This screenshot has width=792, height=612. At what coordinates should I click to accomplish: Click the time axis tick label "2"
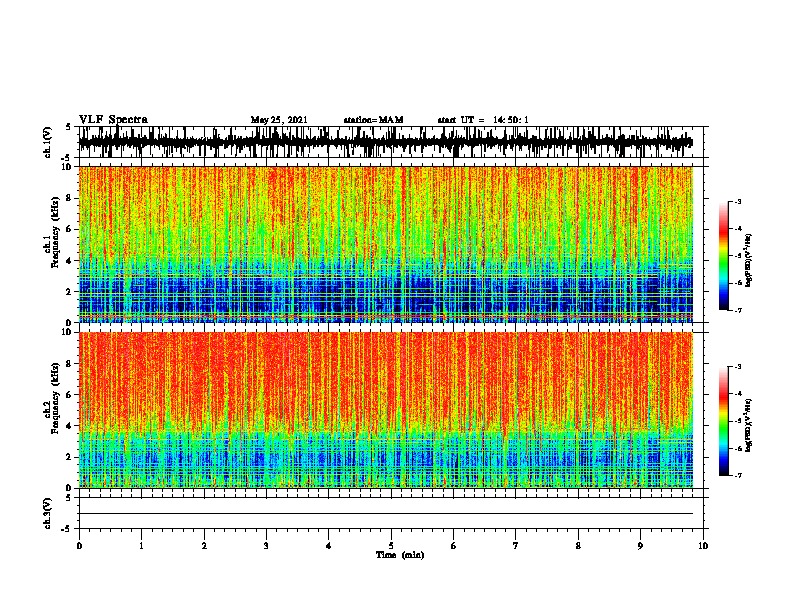click(204, 546)
